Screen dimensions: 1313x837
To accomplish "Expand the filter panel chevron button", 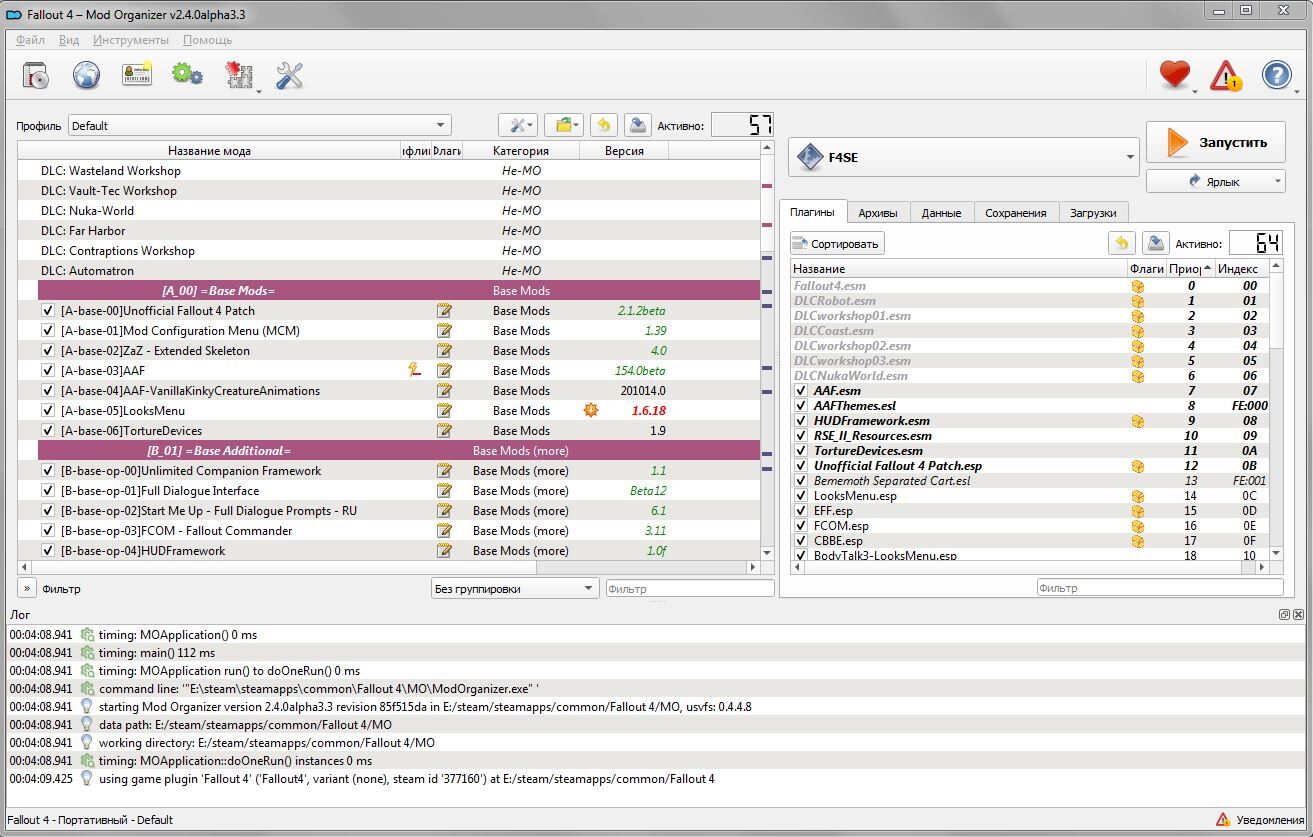I will point(26,589).
